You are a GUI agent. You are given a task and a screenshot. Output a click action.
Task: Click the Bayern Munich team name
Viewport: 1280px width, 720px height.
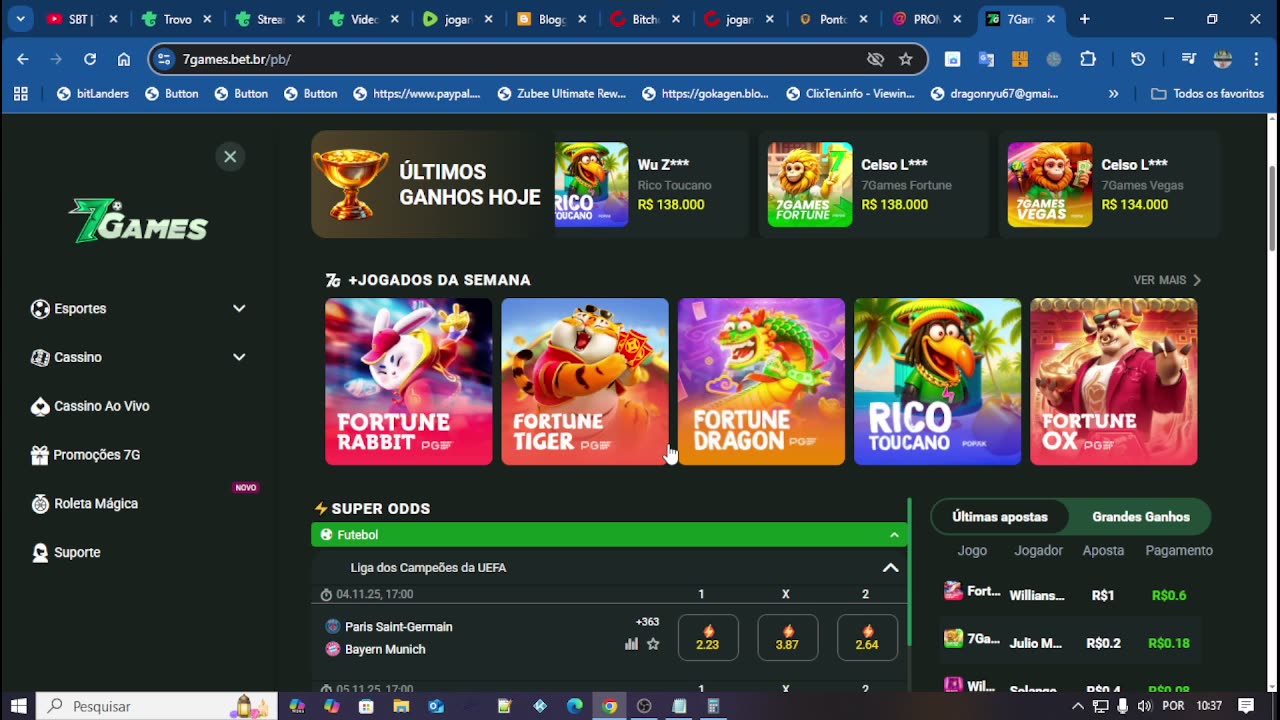(x=385, y=649)
